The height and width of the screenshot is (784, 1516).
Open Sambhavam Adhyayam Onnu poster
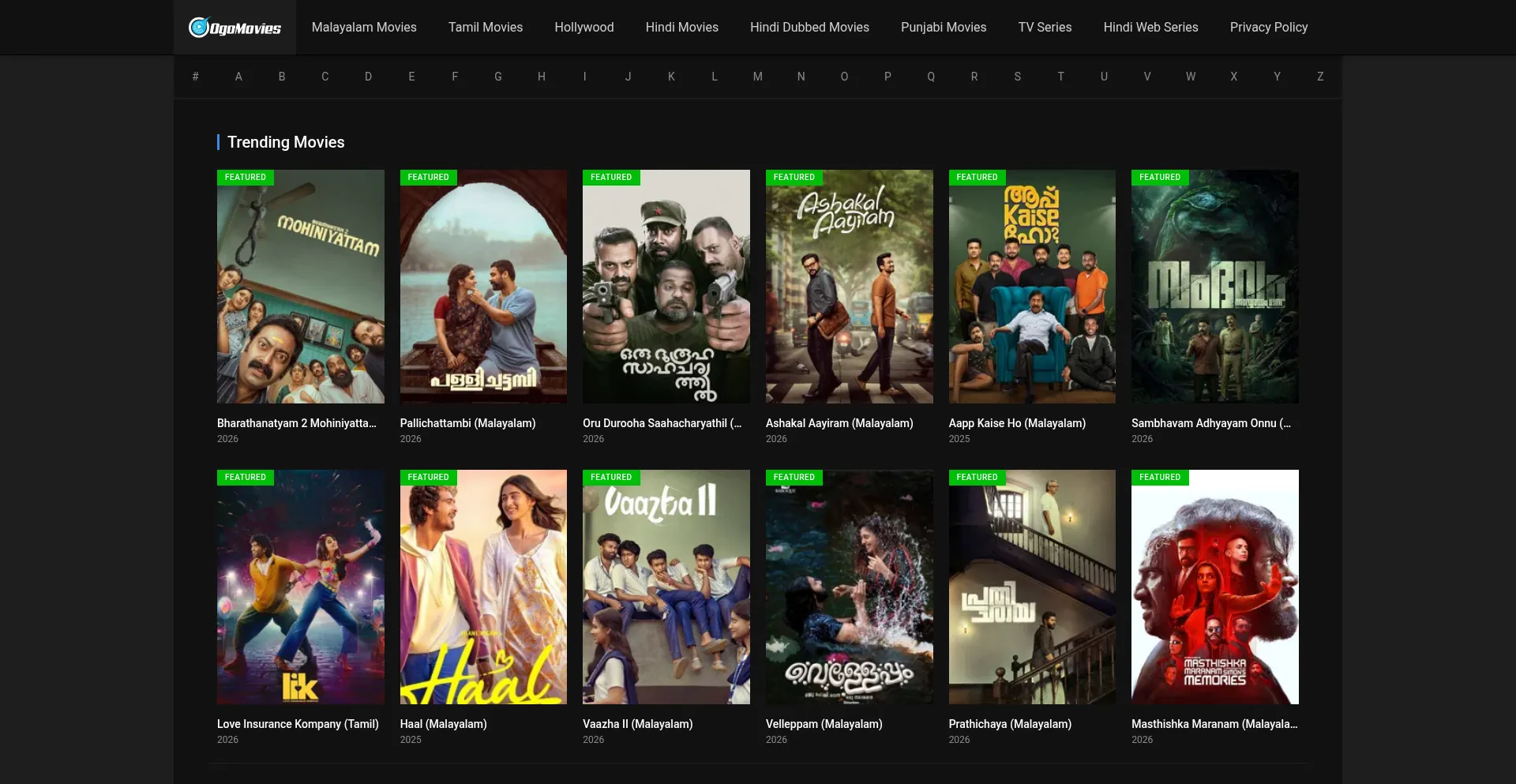pos(1215,287)
